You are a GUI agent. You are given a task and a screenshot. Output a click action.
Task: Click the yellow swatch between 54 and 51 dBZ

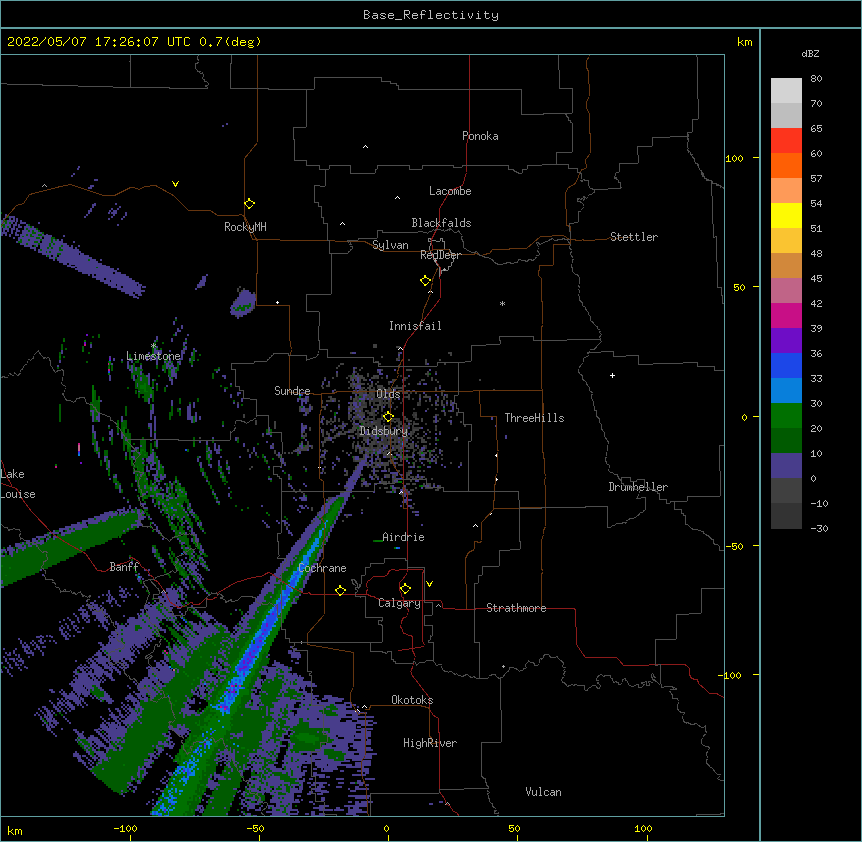point(786,215)
